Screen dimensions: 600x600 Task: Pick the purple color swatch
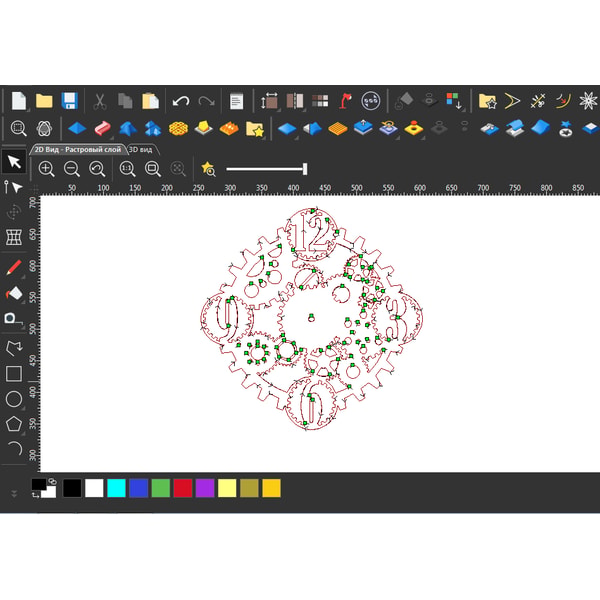205,488
